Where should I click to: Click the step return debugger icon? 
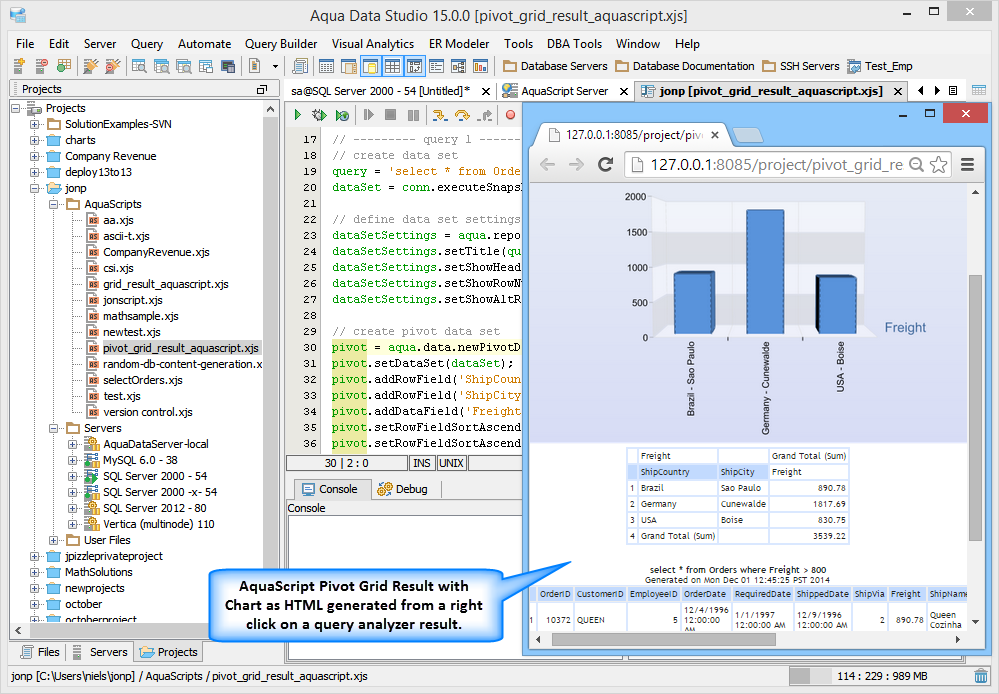(x=485, y=115)
